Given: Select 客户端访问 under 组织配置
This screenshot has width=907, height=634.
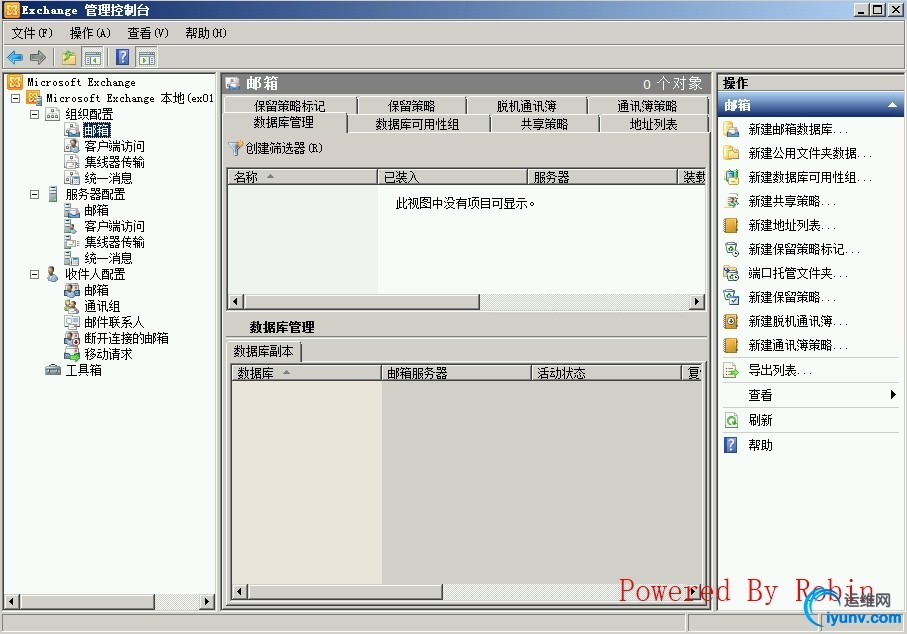Looking at the screenshot, I should (114, 146).
